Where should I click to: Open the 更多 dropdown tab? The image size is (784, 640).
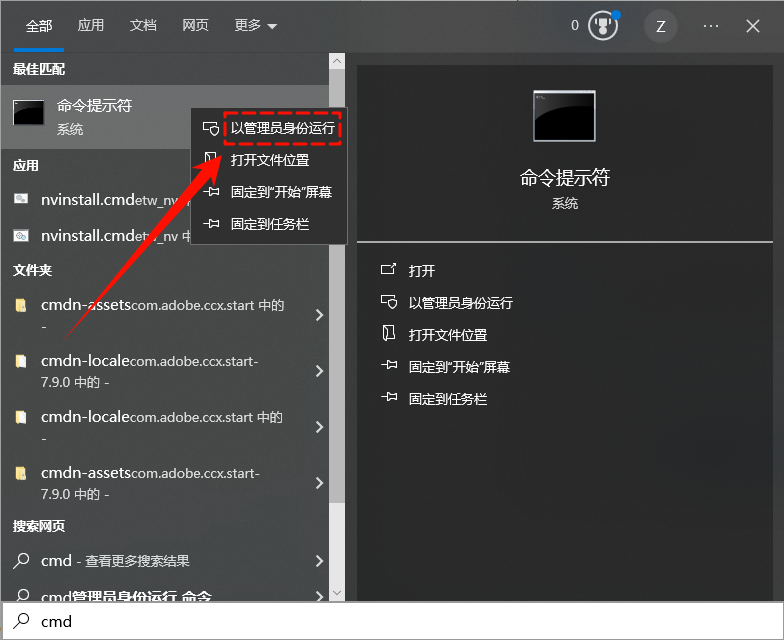point(256,25)
